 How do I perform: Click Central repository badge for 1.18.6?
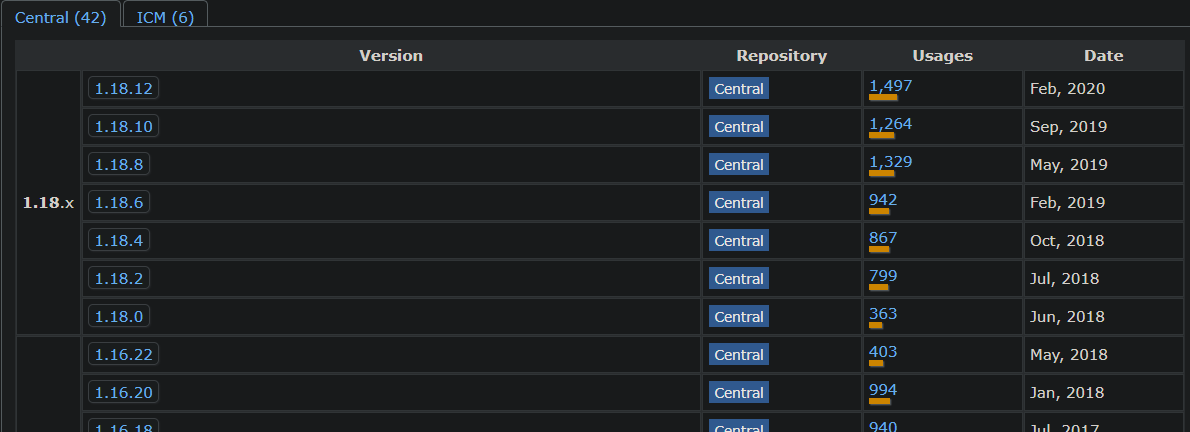[738, 202]
